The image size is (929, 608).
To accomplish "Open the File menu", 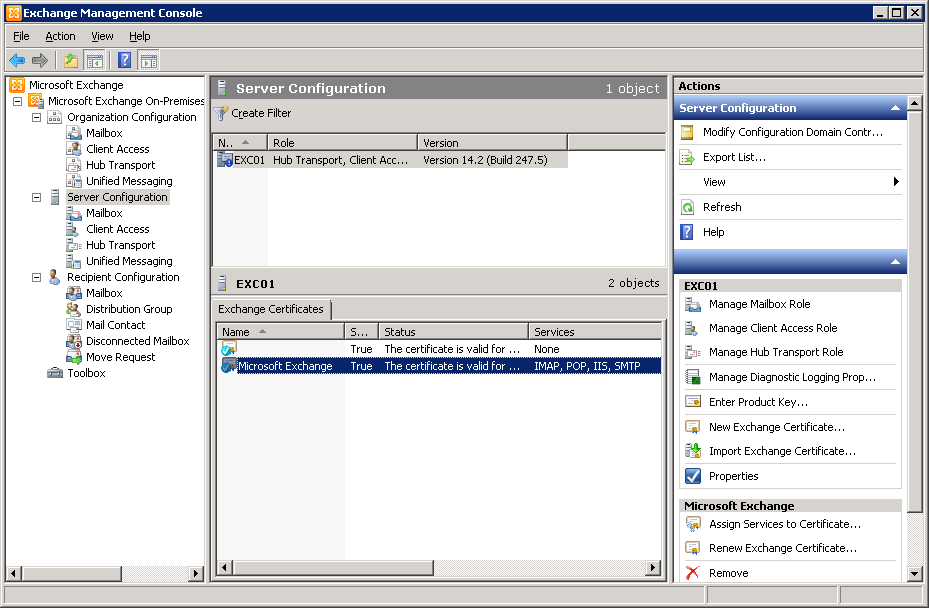I will [x=21, y=36].
